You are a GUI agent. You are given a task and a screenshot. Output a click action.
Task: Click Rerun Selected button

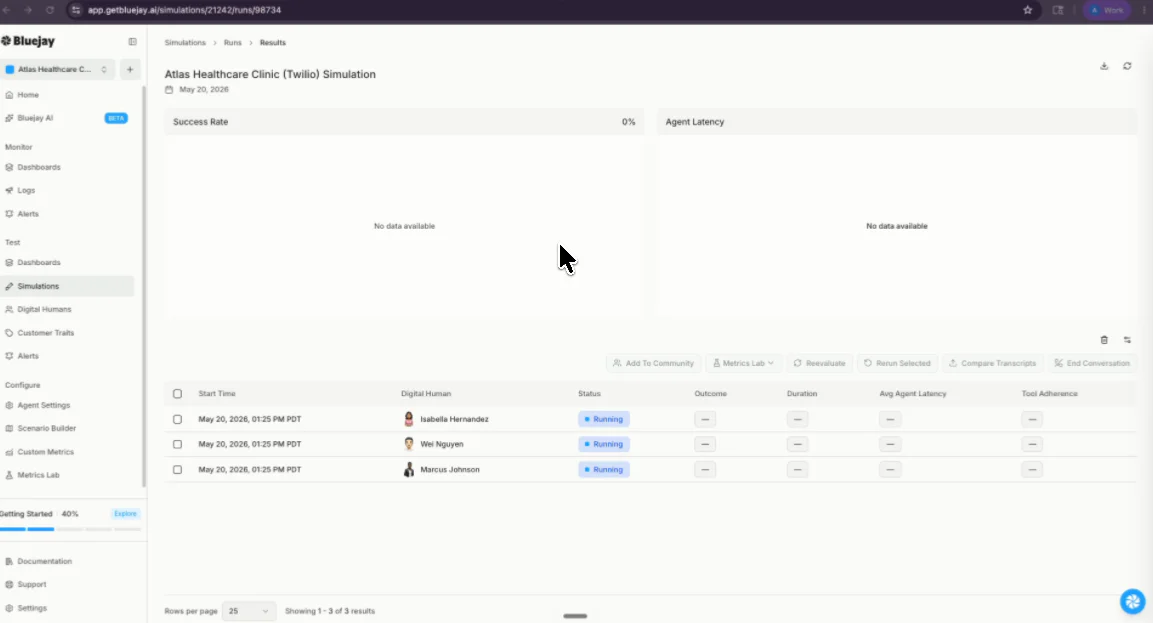[896, 363]
